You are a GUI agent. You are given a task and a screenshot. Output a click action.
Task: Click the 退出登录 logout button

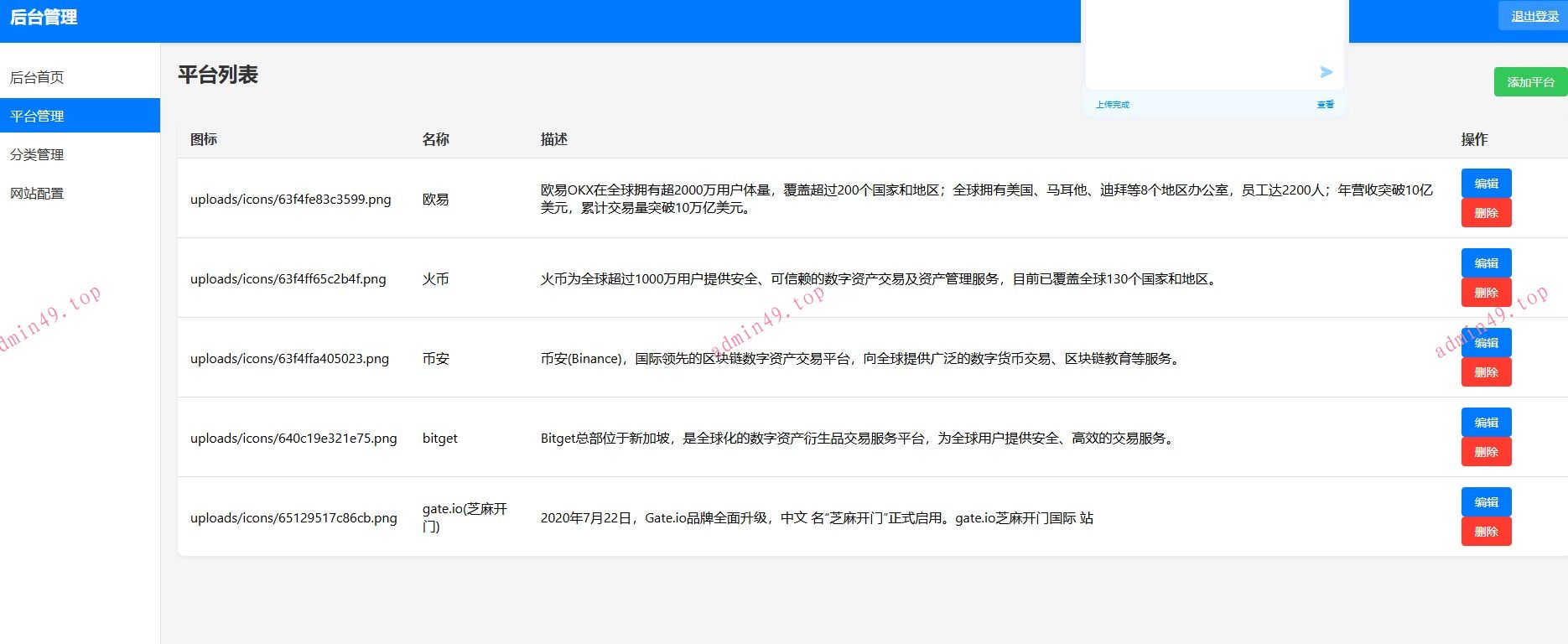[1534, 16]
